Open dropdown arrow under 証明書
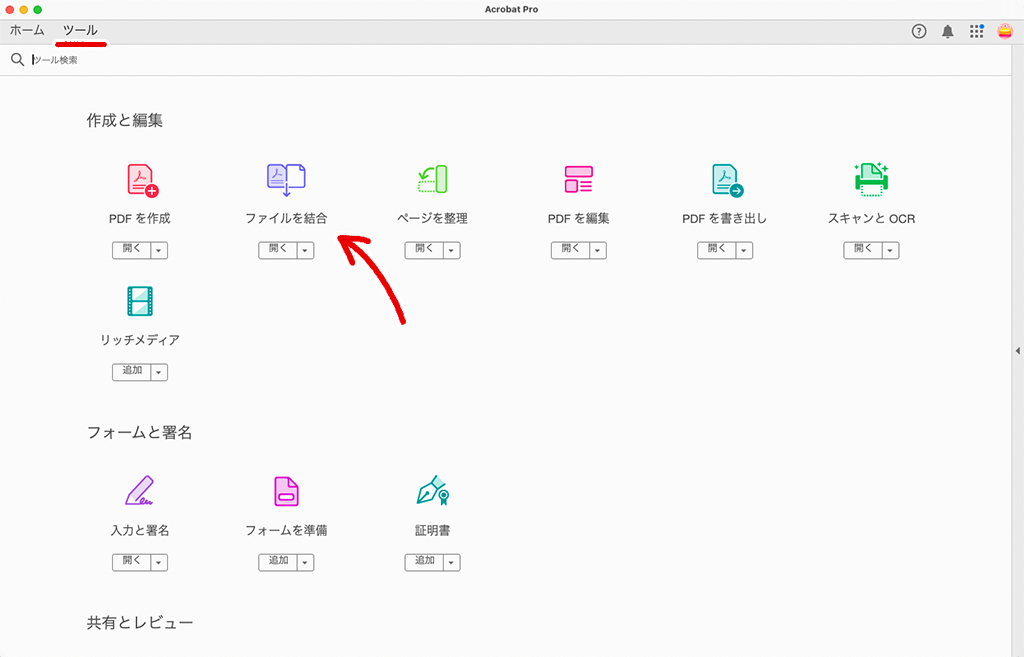The height and width of the screenshot is (657, 1024). pos(451,562)
